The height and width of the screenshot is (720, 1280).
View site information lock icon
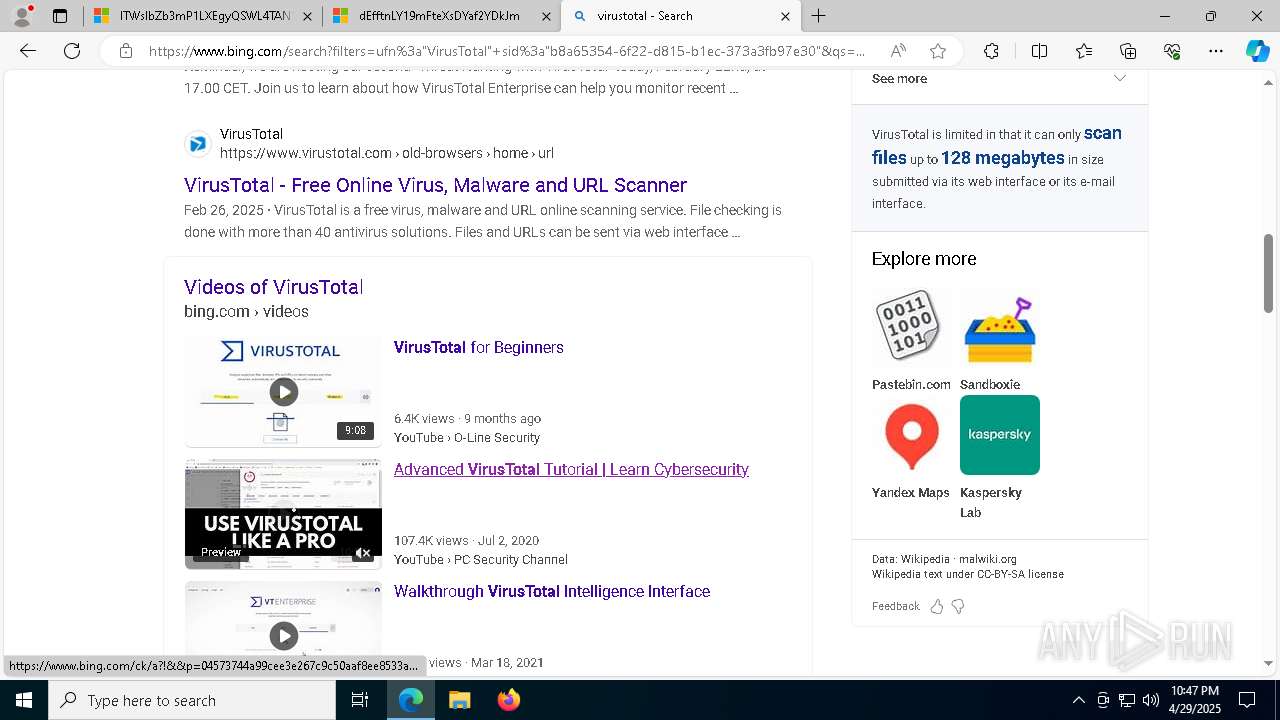(126, 51)
